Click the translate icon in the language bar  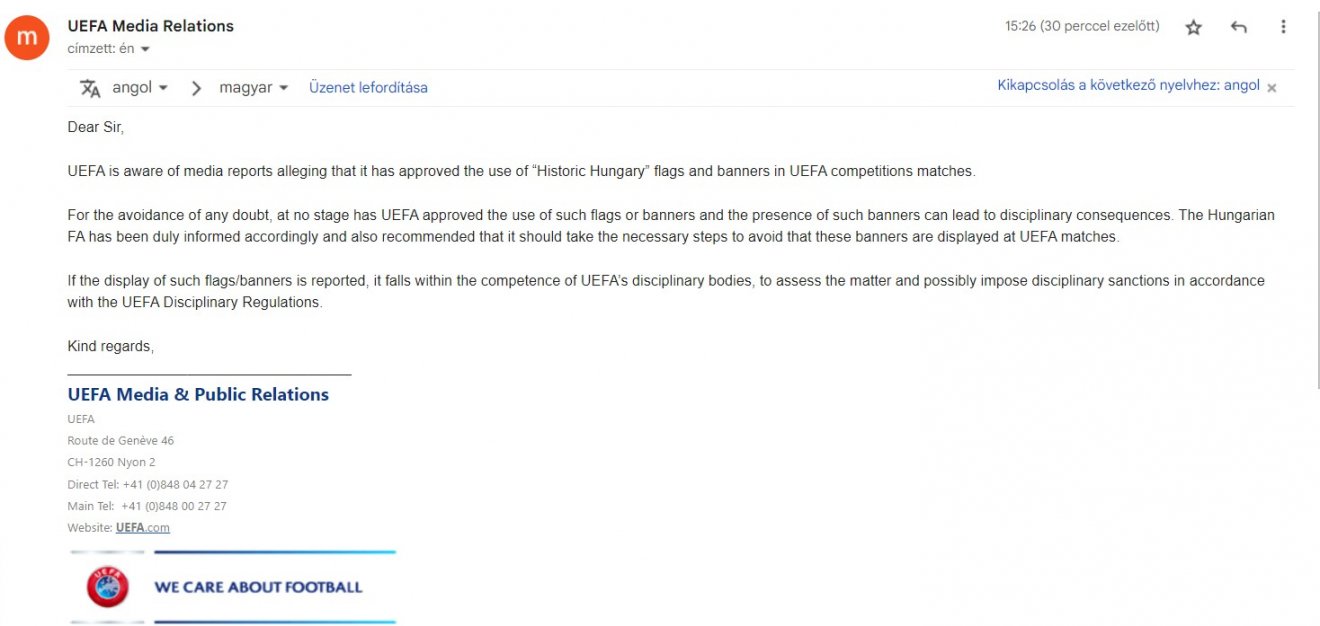point(90,88)
